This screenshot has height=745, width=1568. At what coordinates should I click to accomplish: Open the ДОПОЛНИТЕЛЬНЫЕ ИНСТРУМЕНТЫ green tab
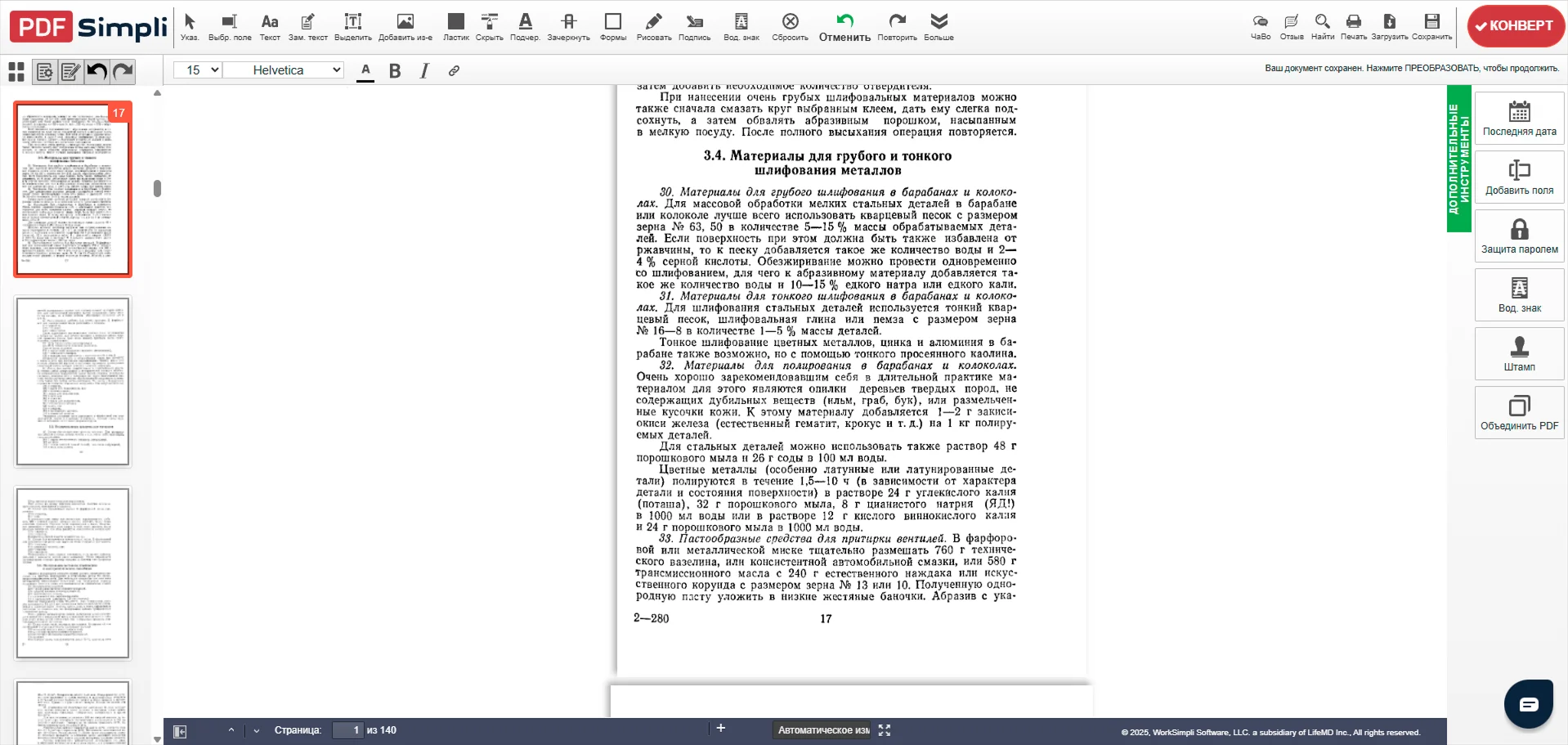pyautogui.click(x=1459, y=159)
